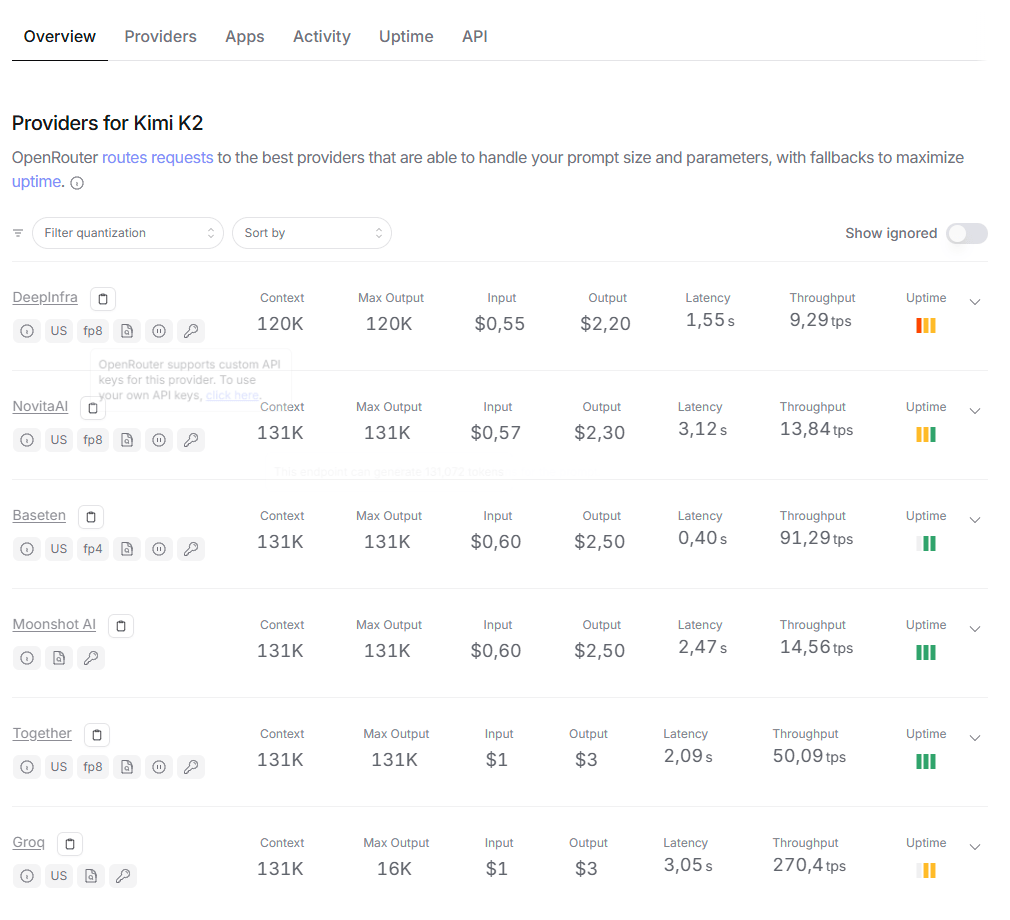Open the document icon in NovitaAI row
Image resolution: width=1010 pixels, height=920 pixels.
click(x=127, y=440)
